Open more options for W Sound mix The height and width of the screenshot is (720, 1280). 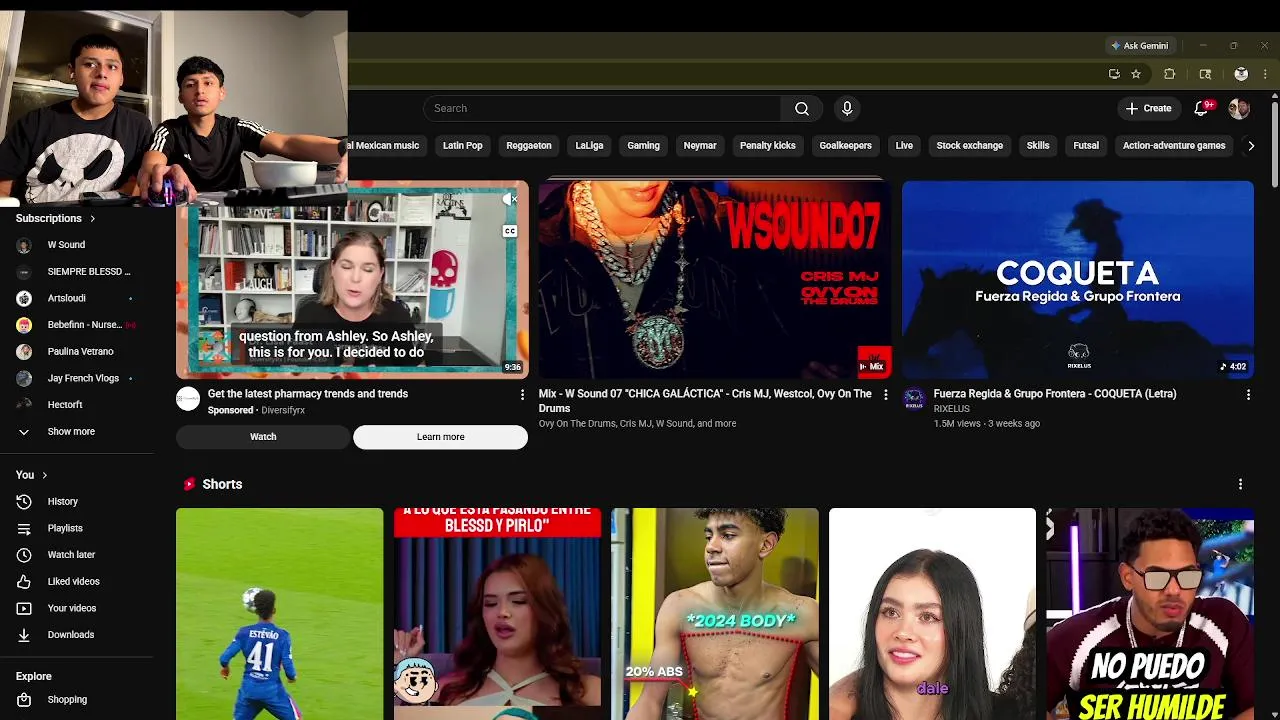tap(885, 395)
